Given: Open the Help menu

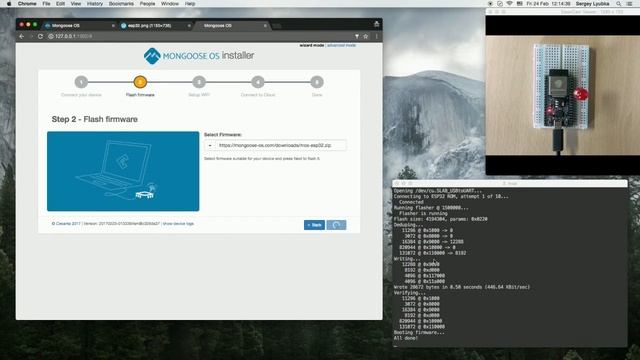Looking at the screenshot, I should (x=190, y=4).
